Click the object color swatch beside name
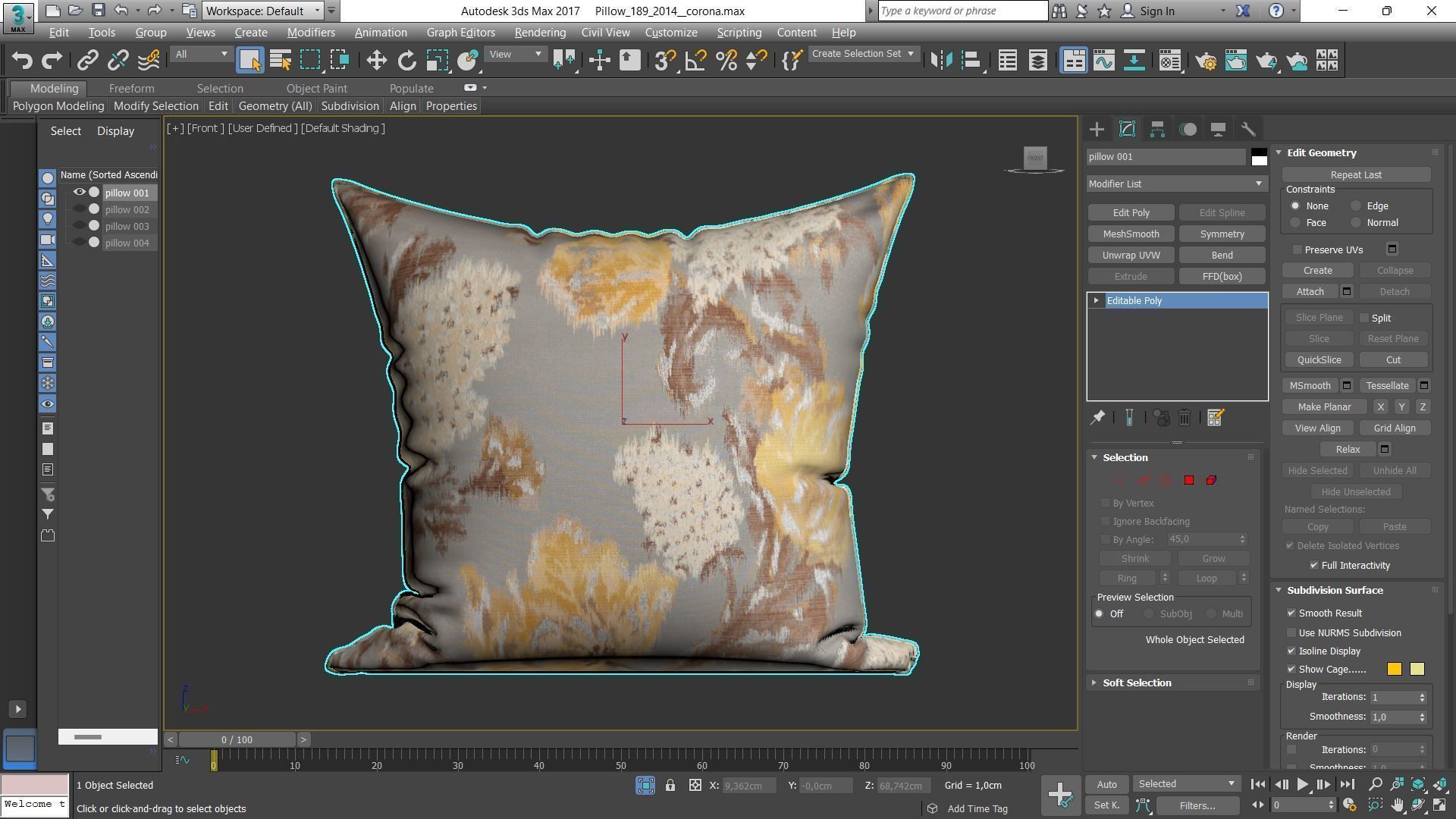Screen dimensions: 1456x819 click(1259, 157)
